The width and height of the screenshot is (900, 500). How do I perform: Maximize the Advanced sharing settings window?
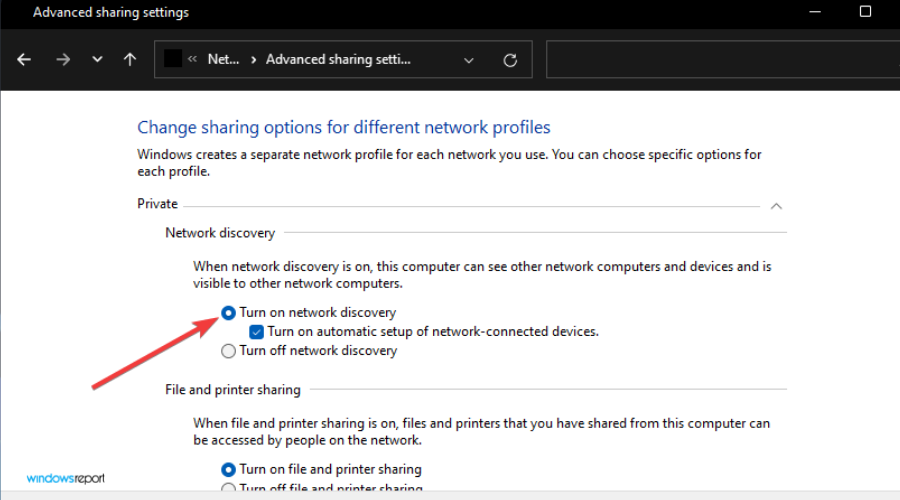(x=865, y=11)
